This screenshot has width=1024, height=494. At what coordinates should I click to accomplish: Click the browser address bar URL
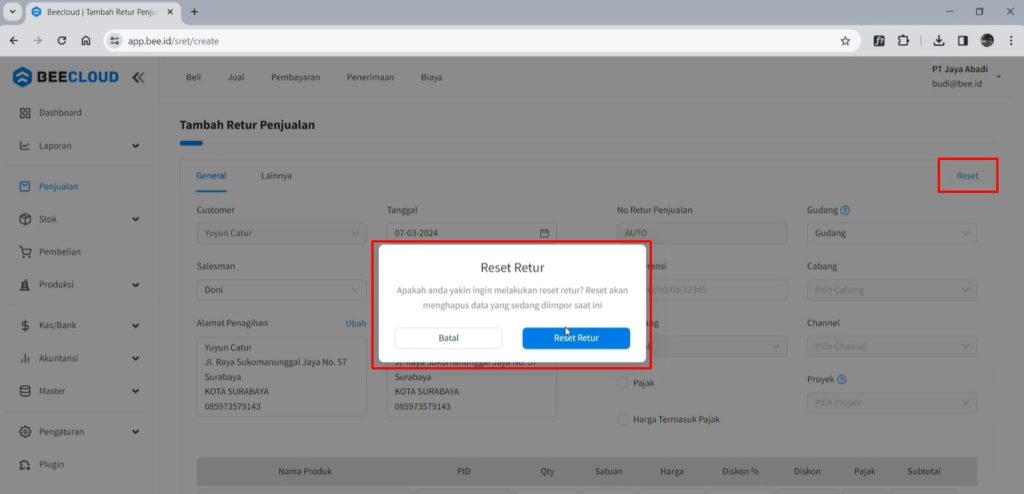[x=174, y=41]
